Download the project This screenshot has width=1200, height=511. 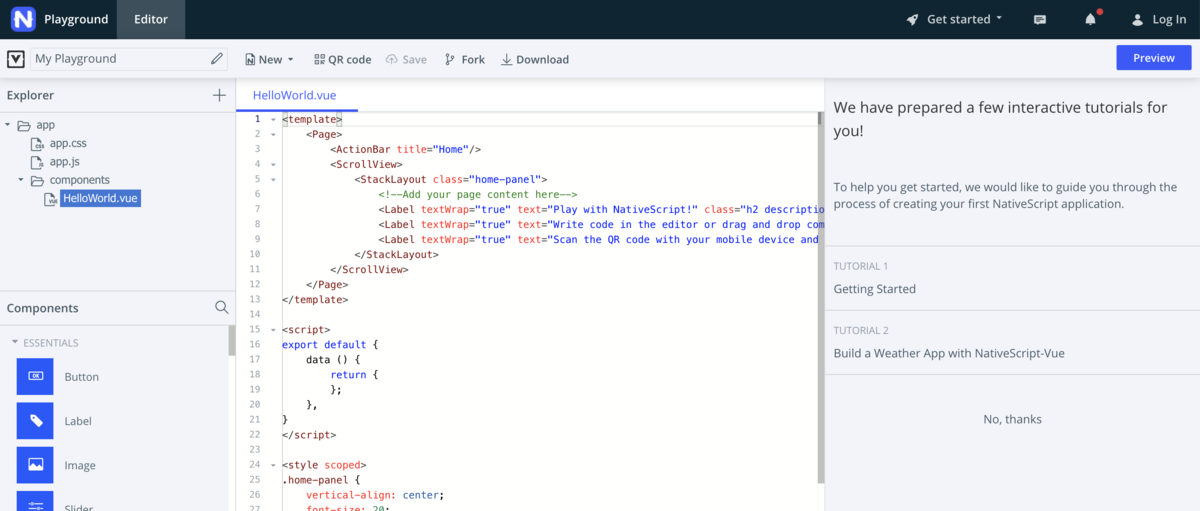tap(535, 59)
